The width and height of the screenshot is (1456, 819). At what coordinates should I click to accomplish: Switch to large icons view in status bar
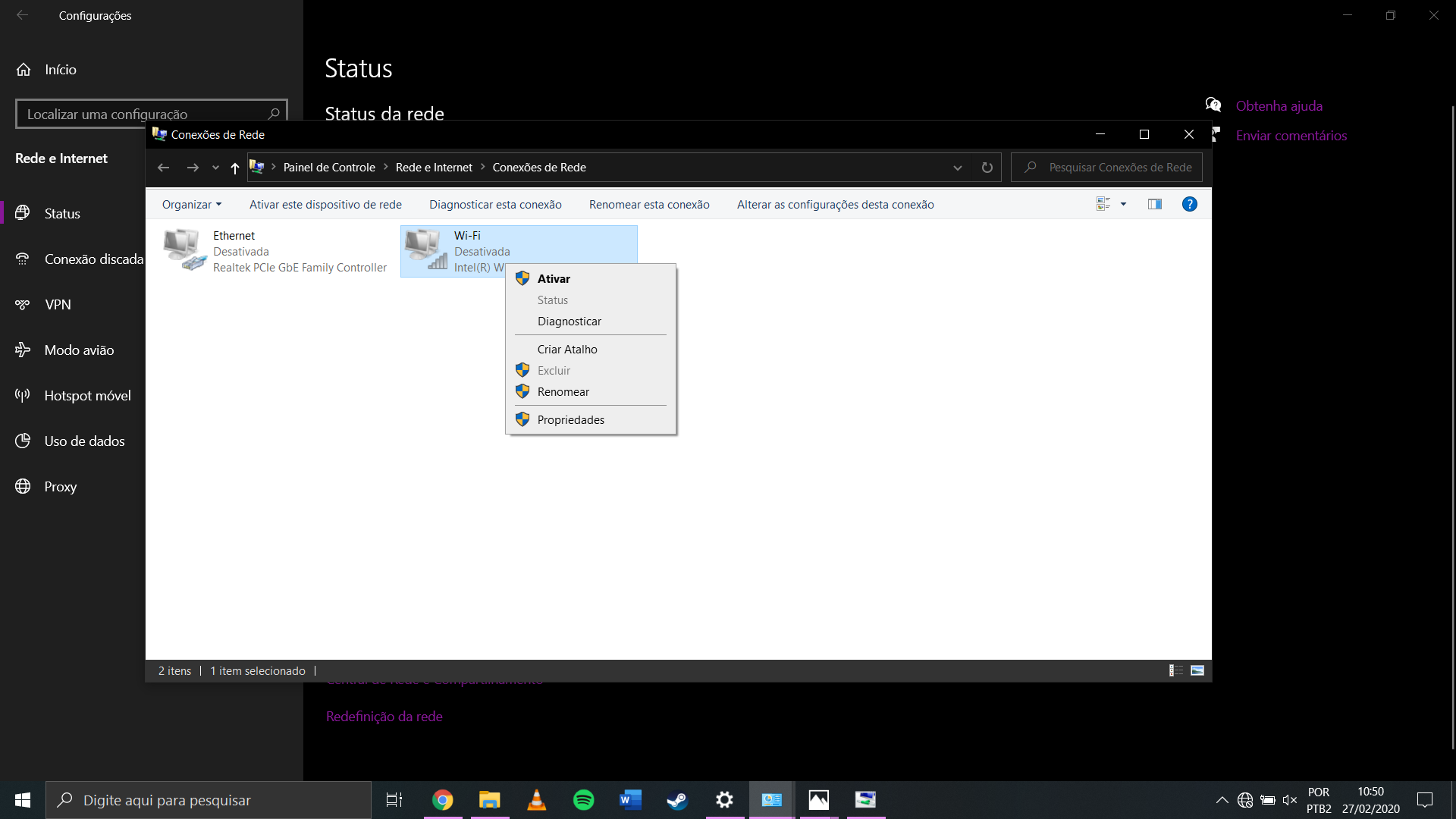(x=1197, y=670)
